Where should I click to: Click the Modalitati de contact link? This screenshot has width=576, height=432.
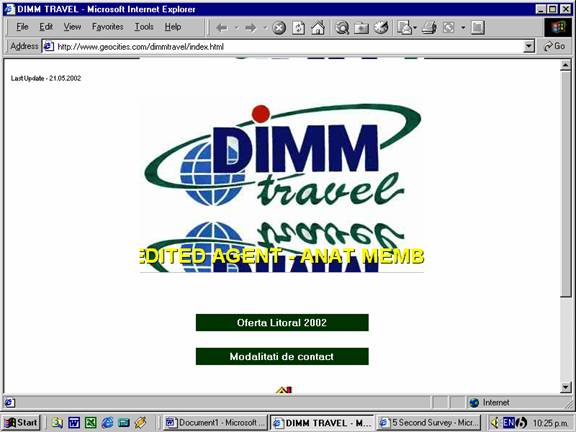click(x=282, y=356)
